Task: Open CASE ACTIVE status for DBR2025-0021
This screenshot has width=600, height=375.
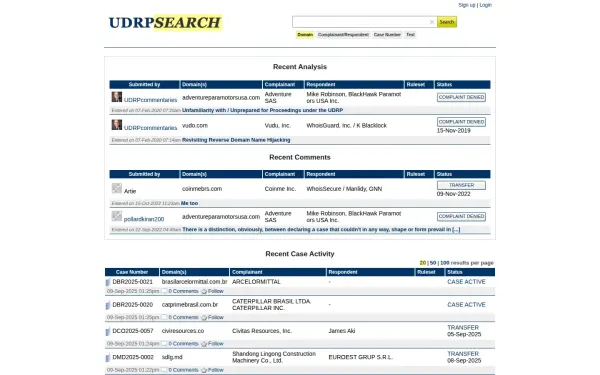Action: [466, 282]
